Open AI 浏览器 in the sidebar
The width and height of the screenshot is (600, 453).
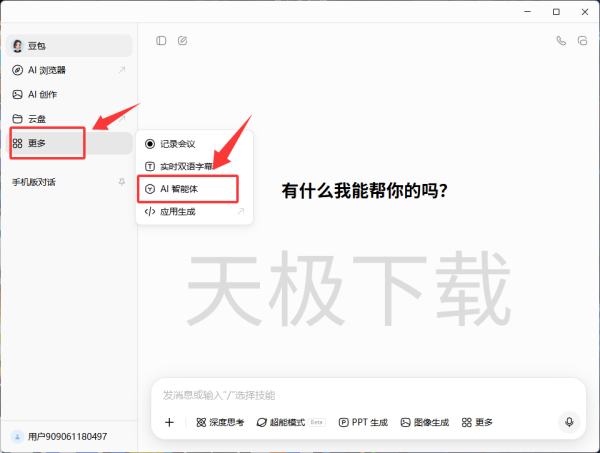coord(47,70)
